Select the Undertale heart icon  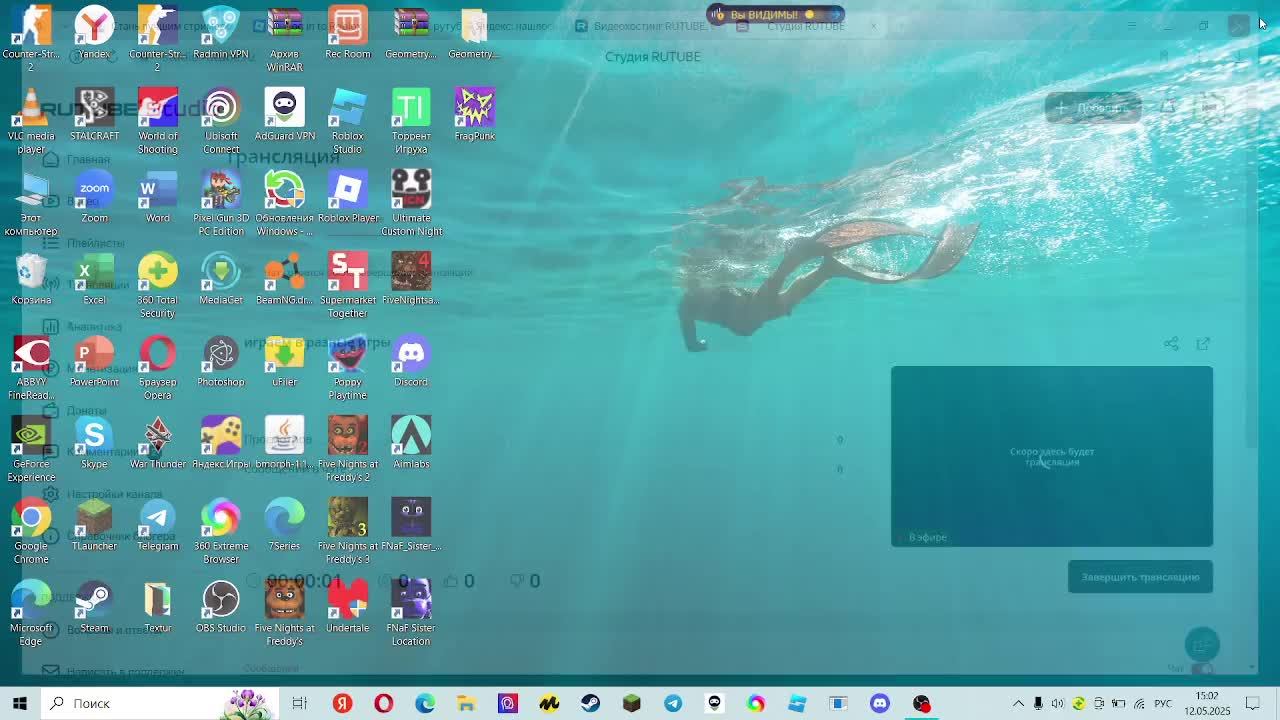(348, 607)
